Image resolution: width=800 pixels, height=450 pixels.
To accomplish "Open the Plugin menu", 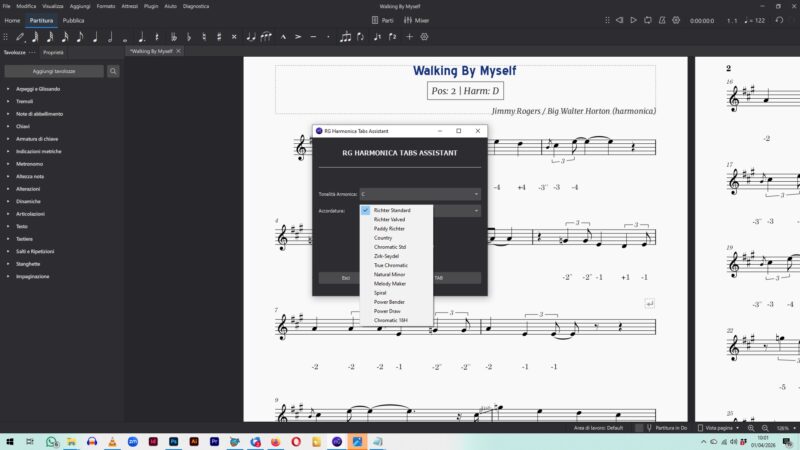I will point(151,6).
